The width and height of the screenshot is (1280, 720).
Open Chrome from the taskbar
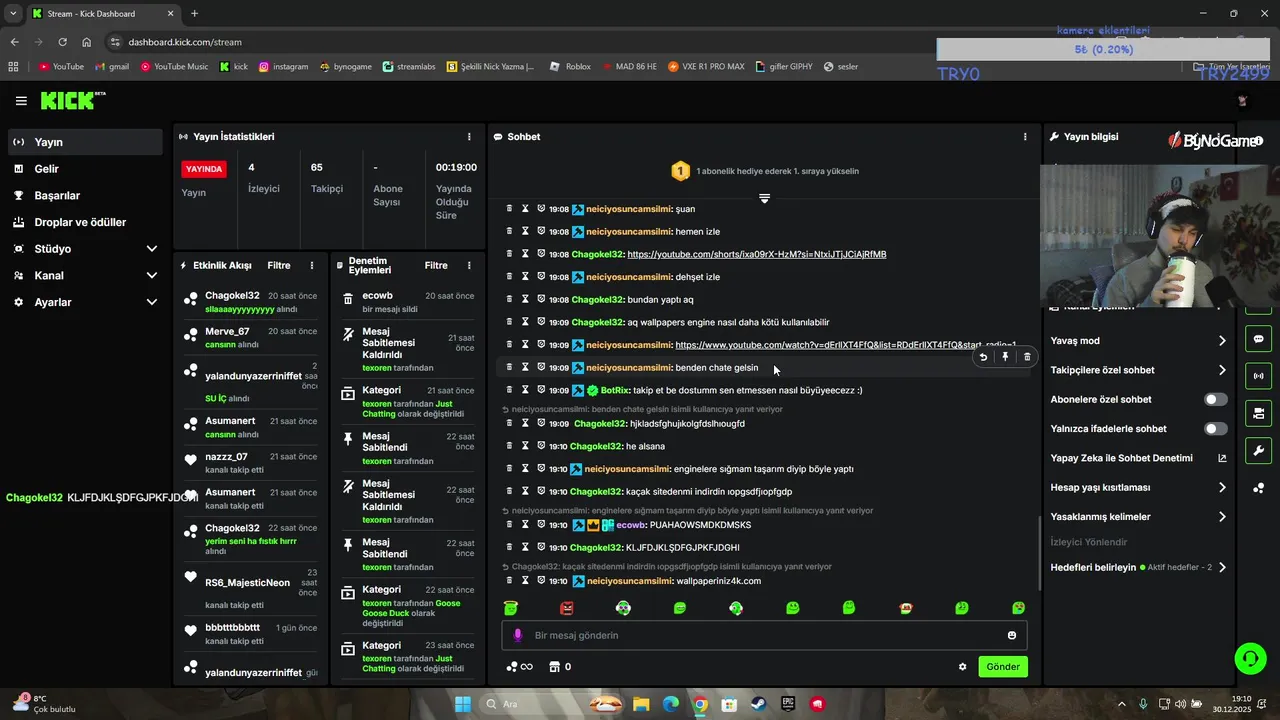[x=700, y=704]
